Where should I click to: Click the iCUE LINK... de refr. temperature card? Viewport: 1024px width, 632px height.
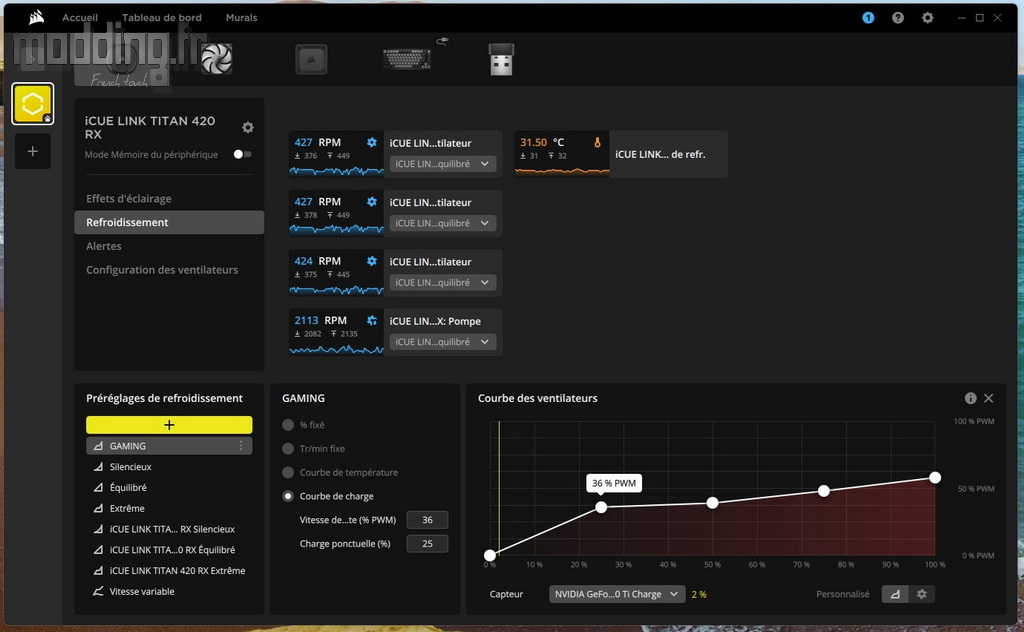click(x=621, y=154)
